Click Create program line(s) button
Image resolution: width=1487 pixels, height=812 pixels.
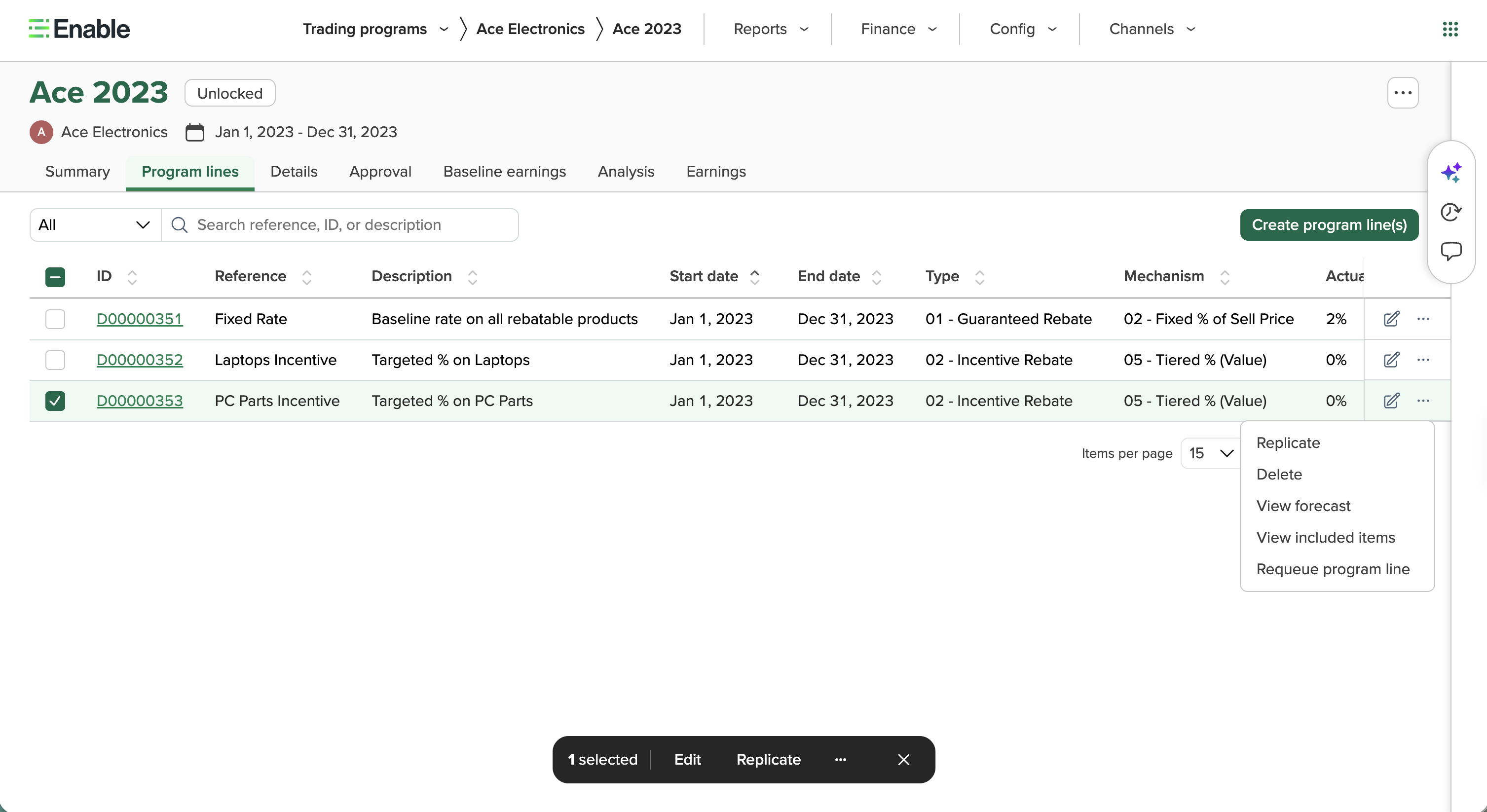tap(1329, 225)
